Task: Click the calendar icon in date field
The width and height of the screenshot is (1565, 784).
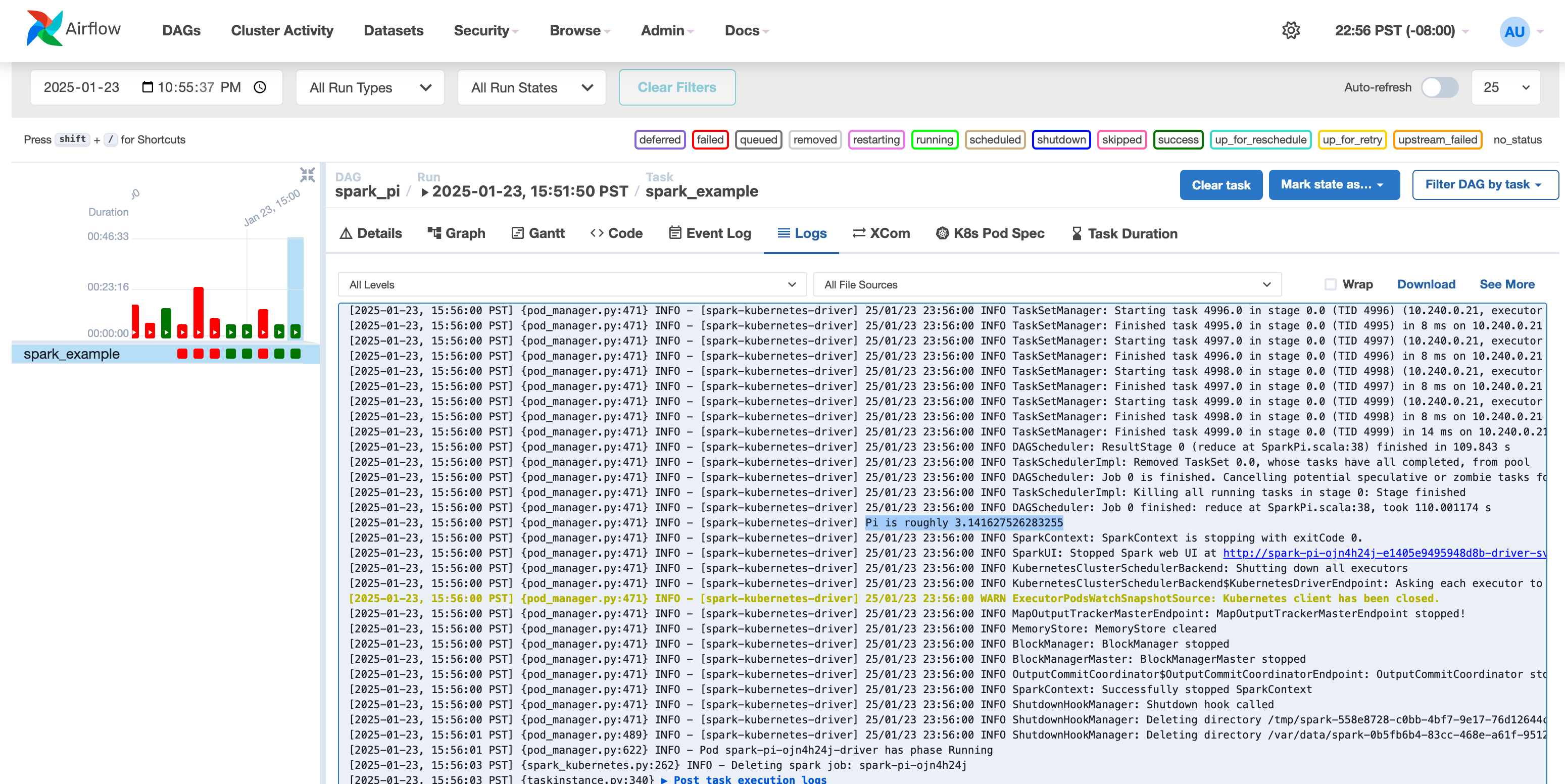Action: (147, 87)
